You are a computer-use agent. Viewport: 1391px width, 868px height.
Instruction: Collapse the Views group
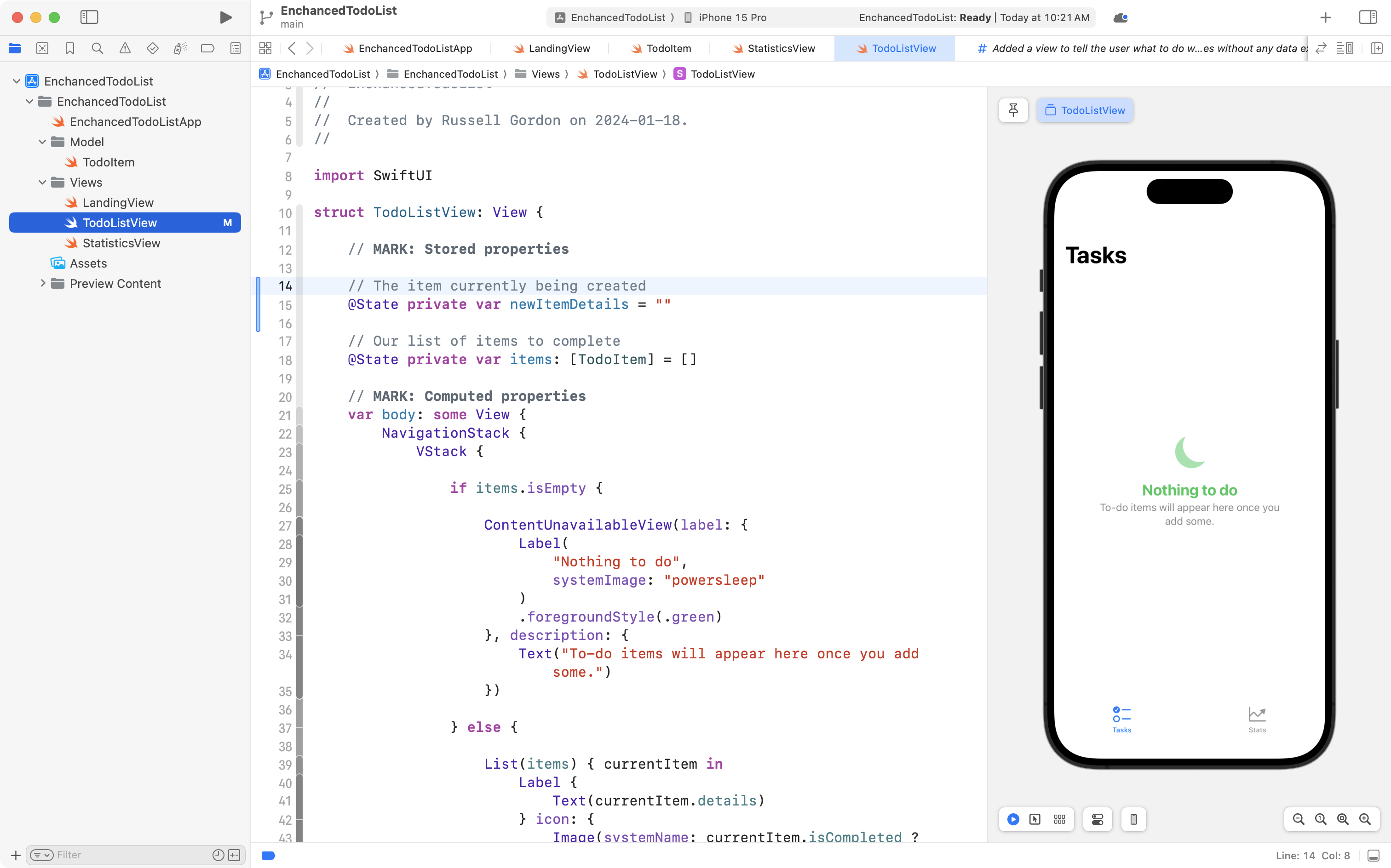[x=41, y=182]
